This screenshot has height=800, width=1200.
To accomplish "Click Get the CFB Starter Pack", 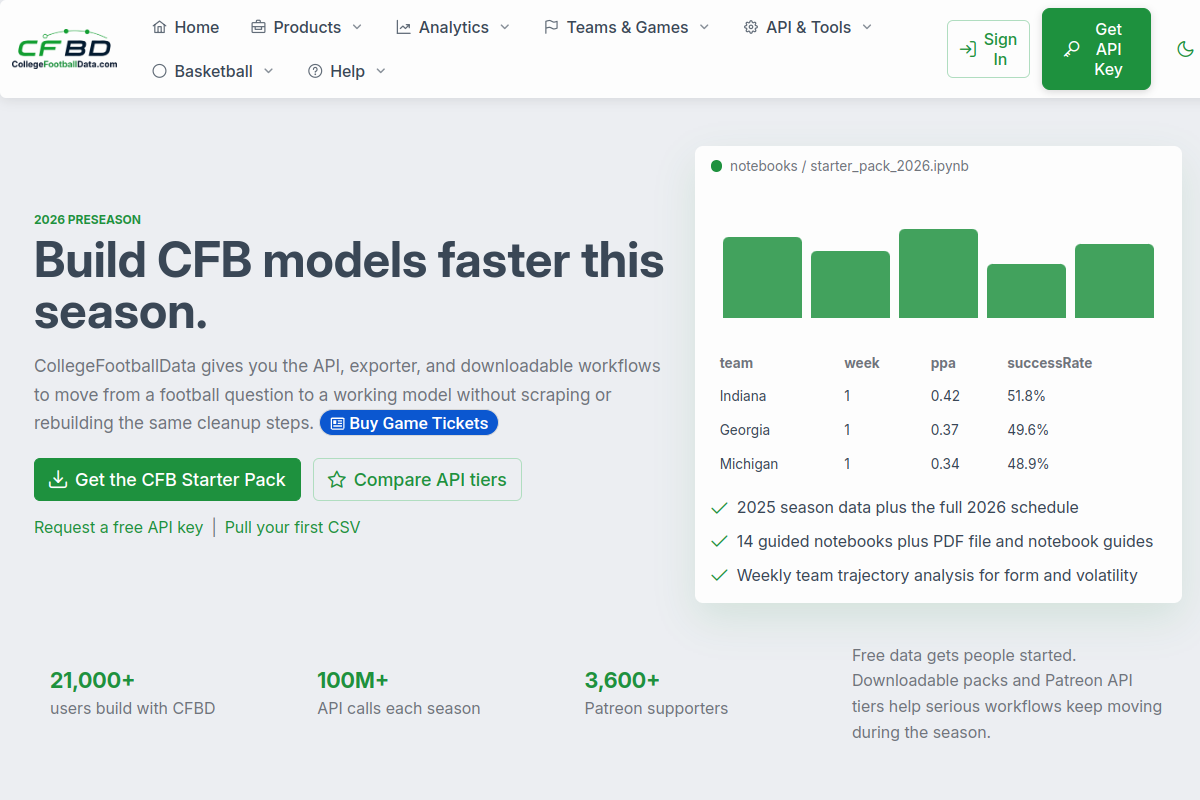I will click(x=167, y=480).
